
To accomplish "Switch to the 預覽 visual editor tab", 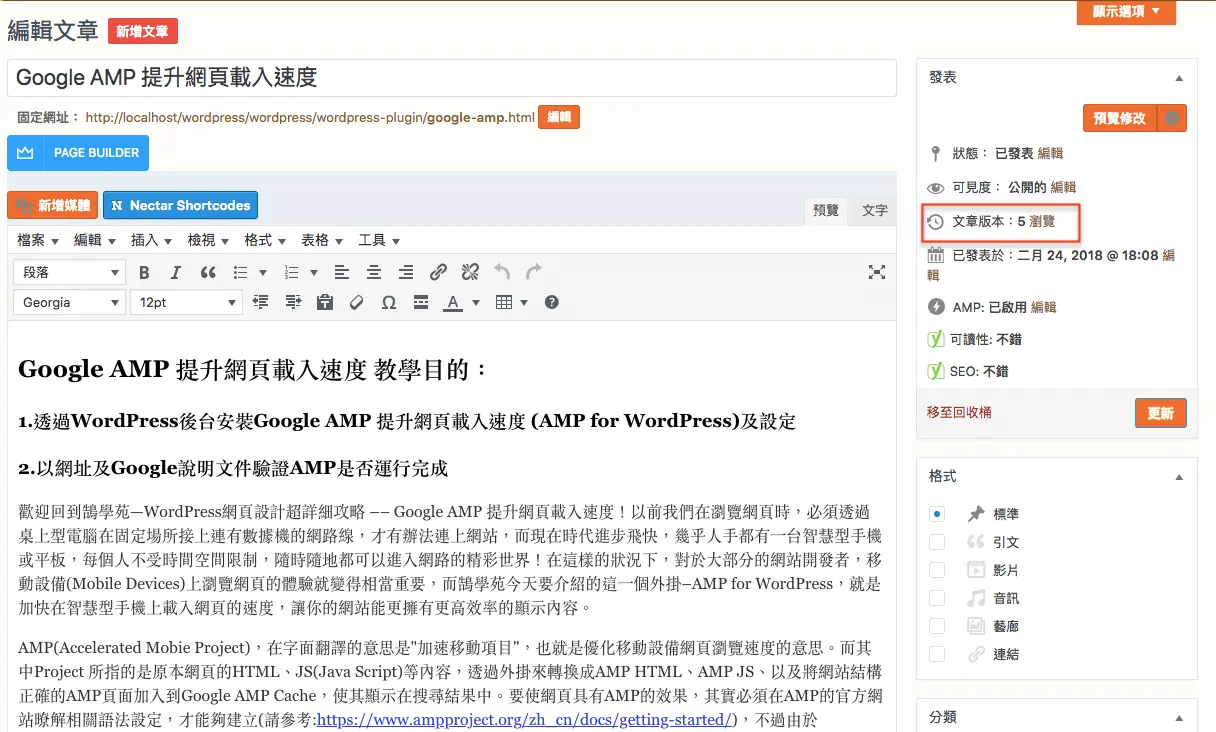I will click(826, 210).
